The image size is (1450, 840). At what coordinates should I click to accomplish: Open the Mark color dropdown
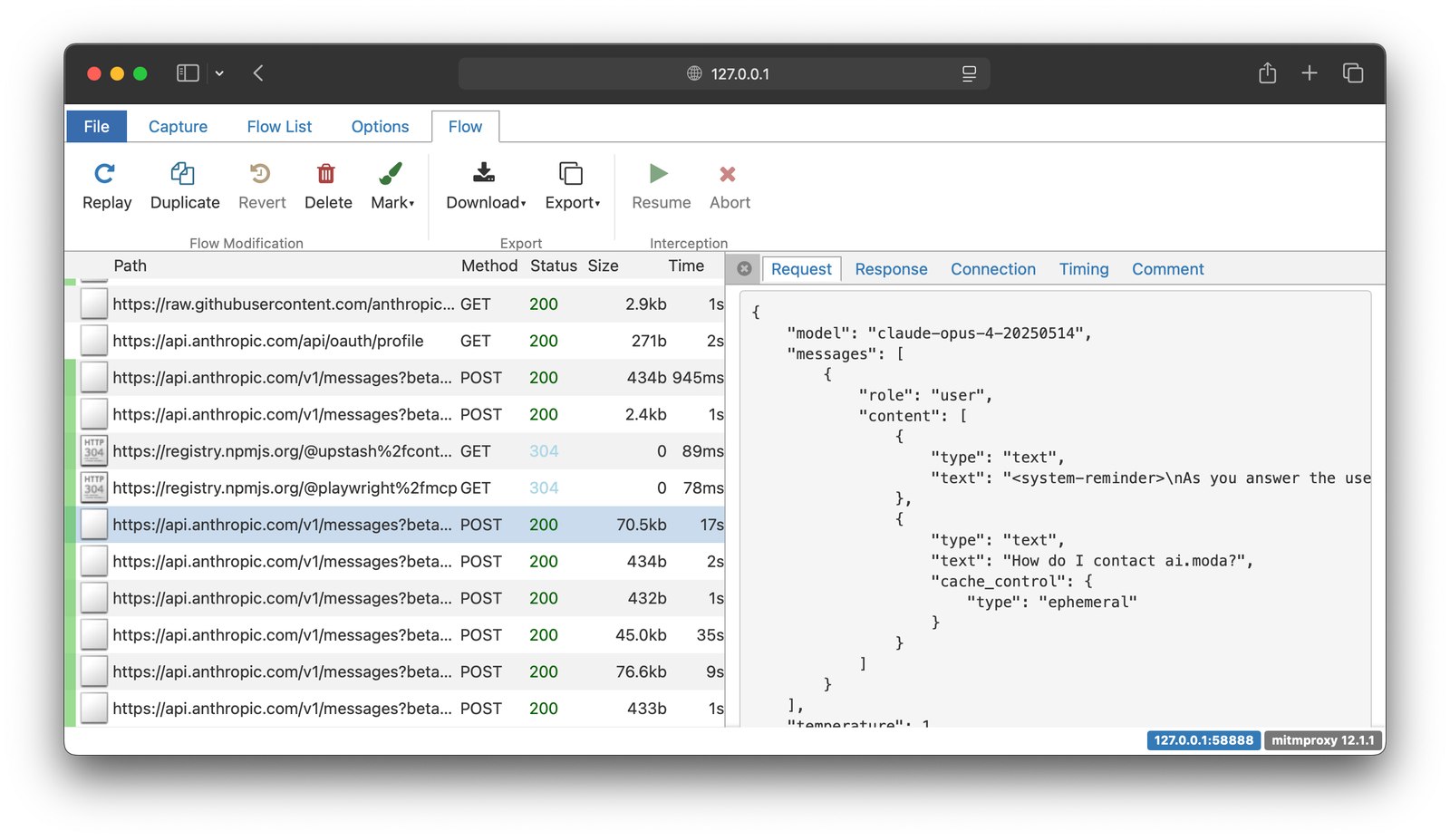pos(412,204)
